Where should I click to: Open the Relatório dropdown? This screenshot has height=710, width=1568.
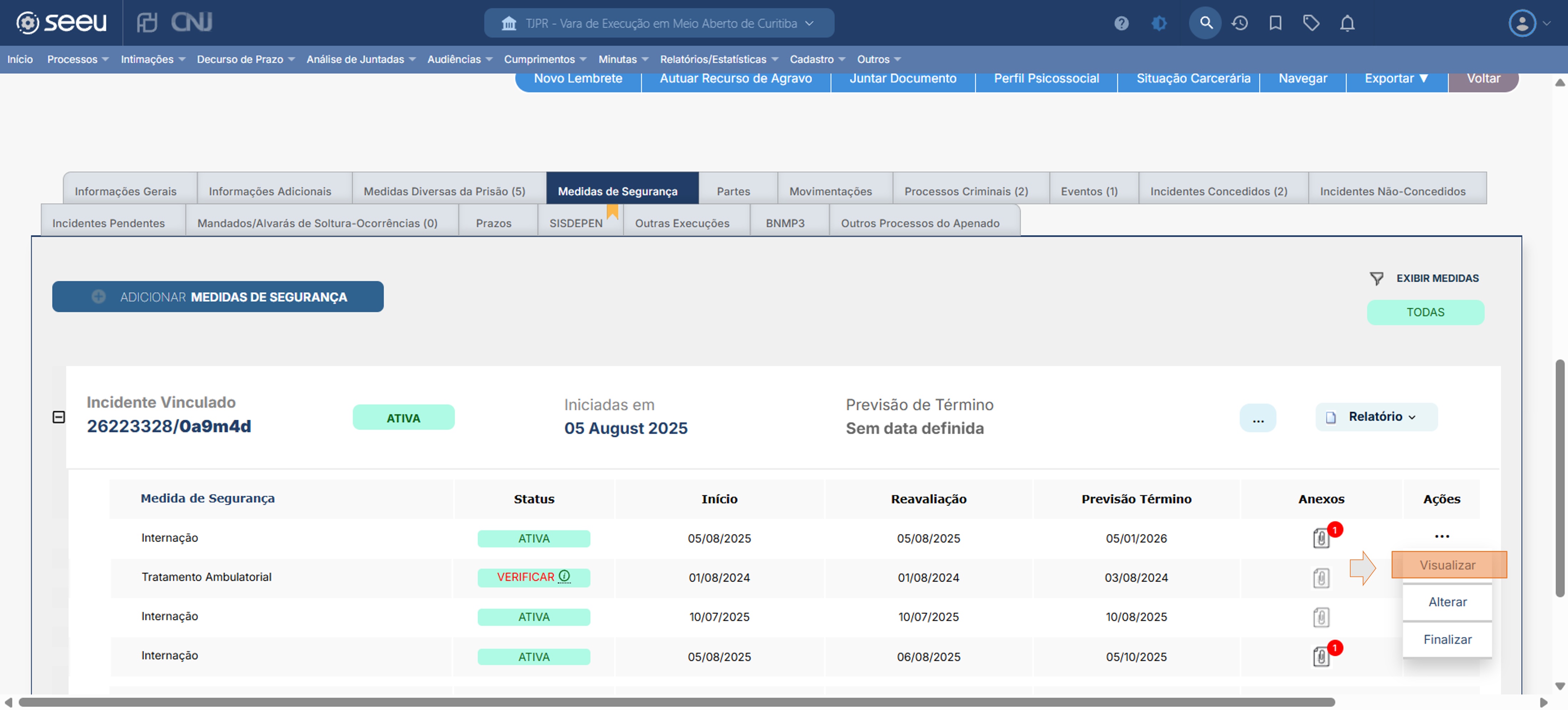coord(1376,417)
